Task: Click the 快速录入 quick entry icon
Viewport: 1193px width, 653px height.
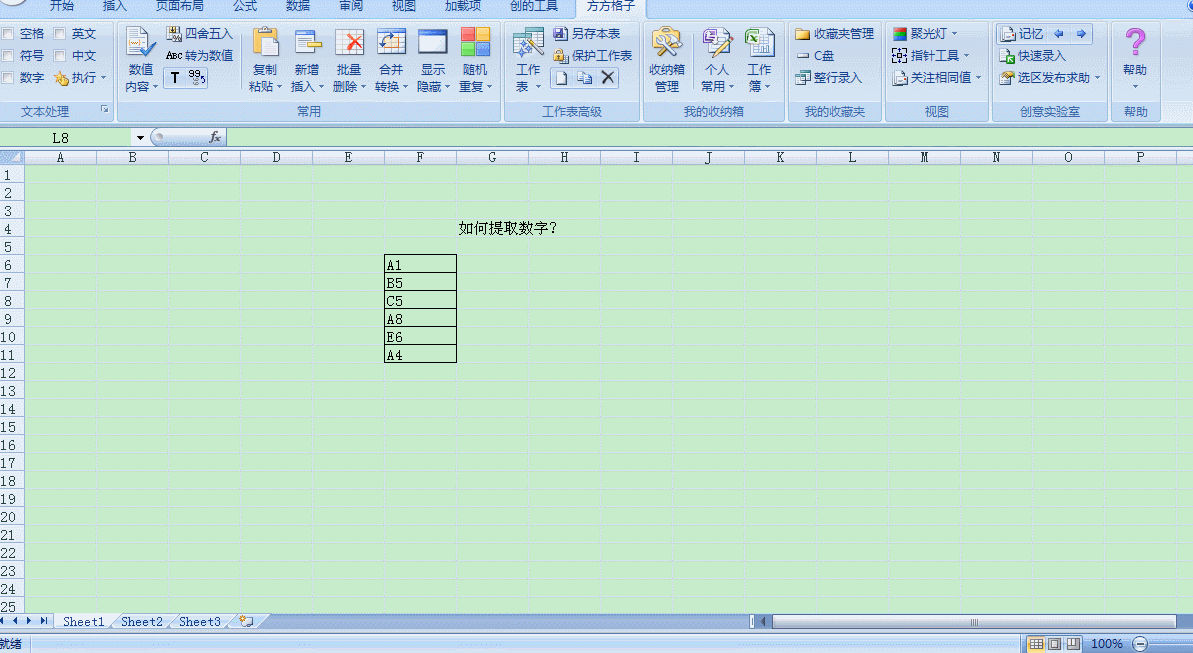Action: [x=1007, y=56]
